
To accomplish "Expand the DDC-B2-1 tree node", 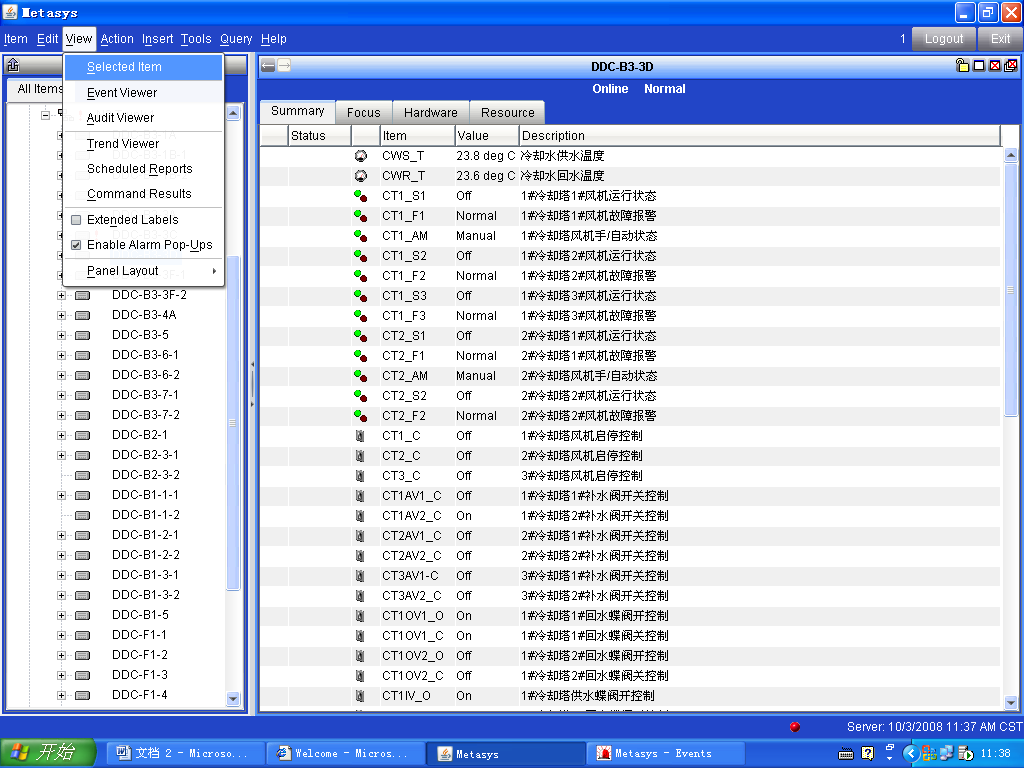I will click(x=61, y=435).
